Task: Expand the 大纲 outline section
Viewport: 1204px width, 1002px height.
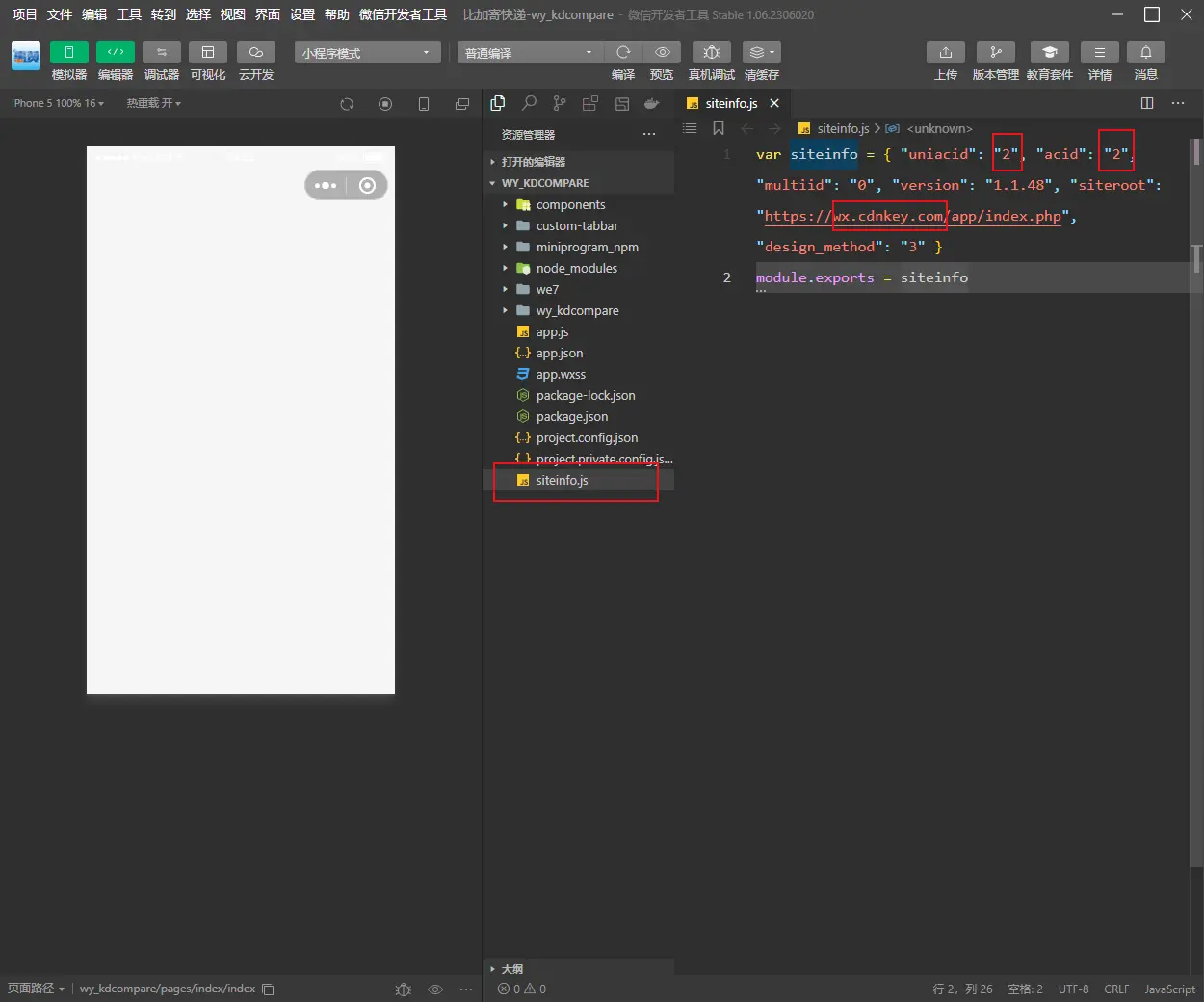Action: pos(578,969)
